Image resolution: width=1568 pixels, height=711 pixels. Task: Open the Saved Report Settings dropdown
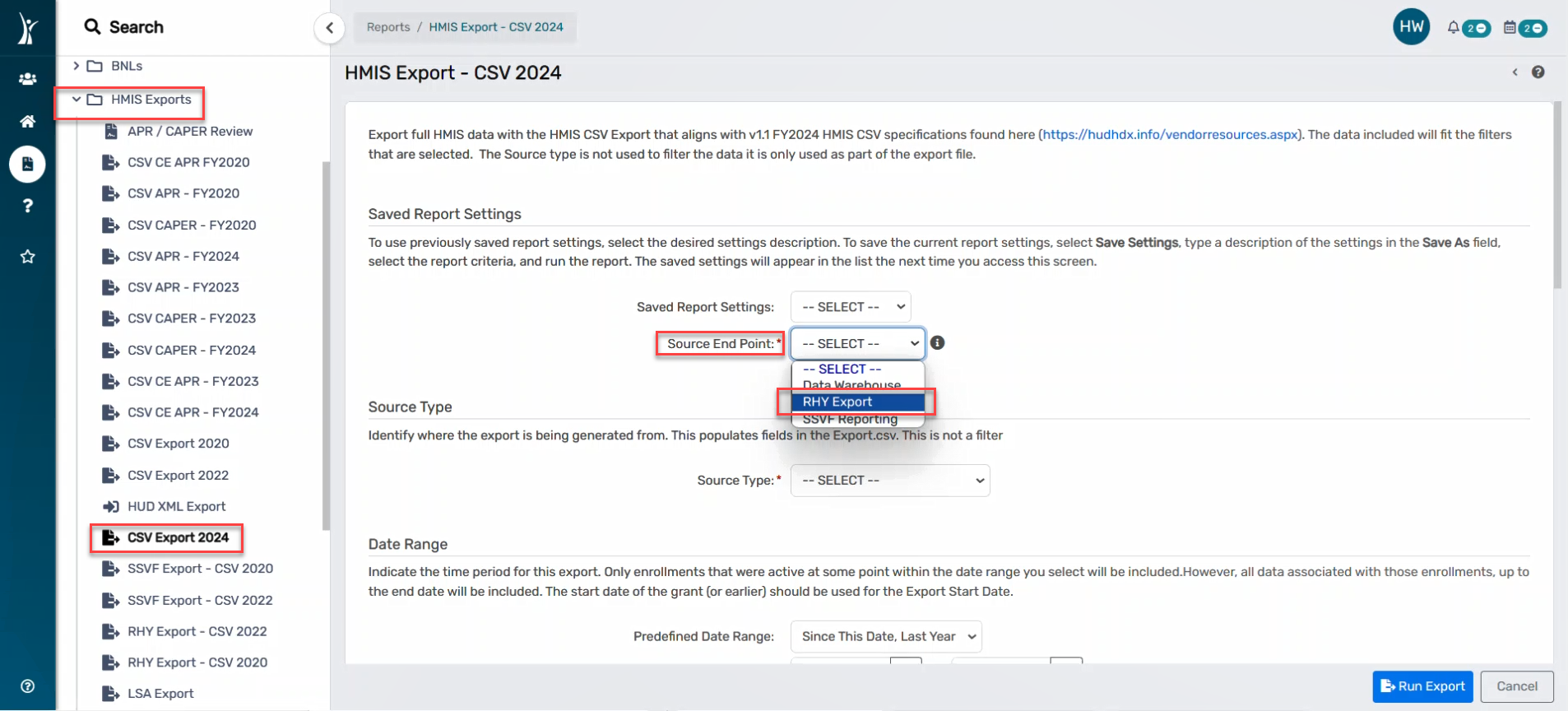point(851,307)
